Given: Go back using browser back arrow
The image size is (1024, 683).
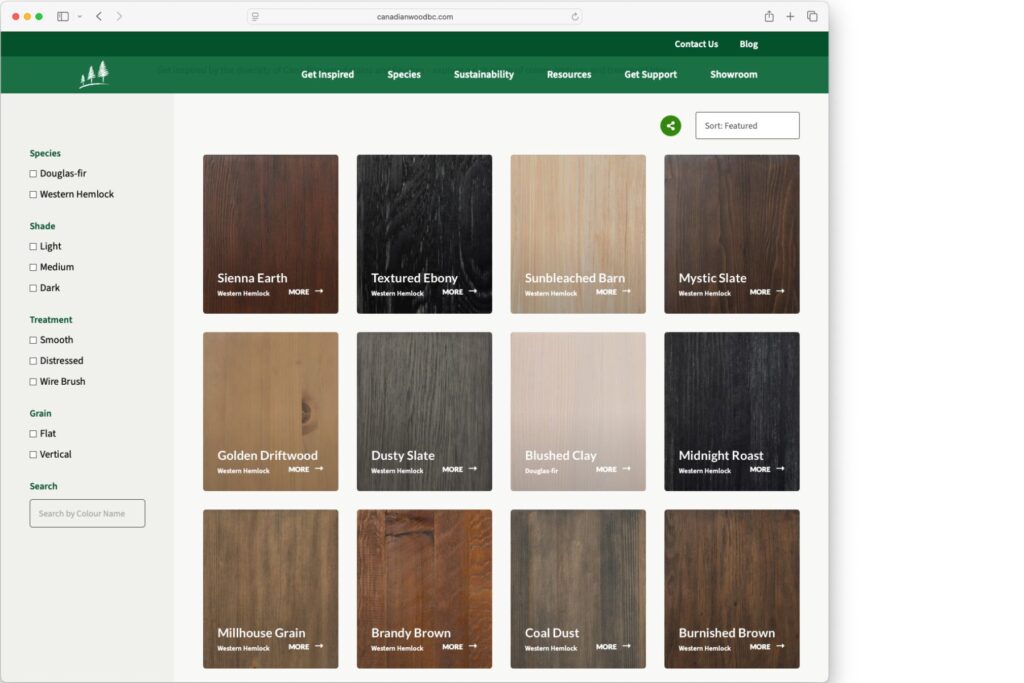Looking at the screenshot, I should click(x=99, y=16).
